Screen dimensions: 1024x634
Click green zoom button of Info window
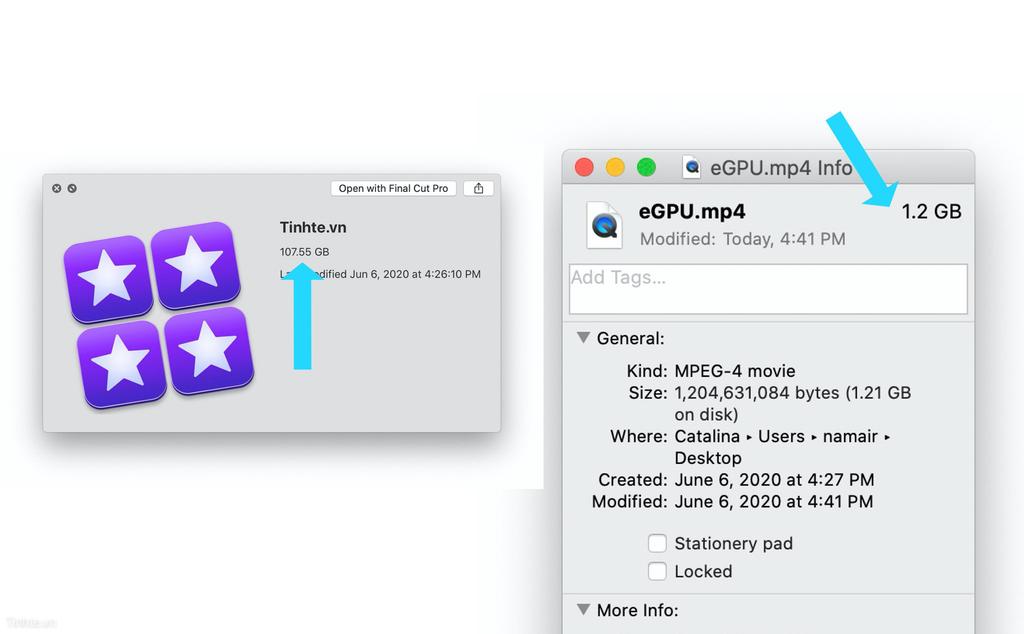click(x=647, y=167)
